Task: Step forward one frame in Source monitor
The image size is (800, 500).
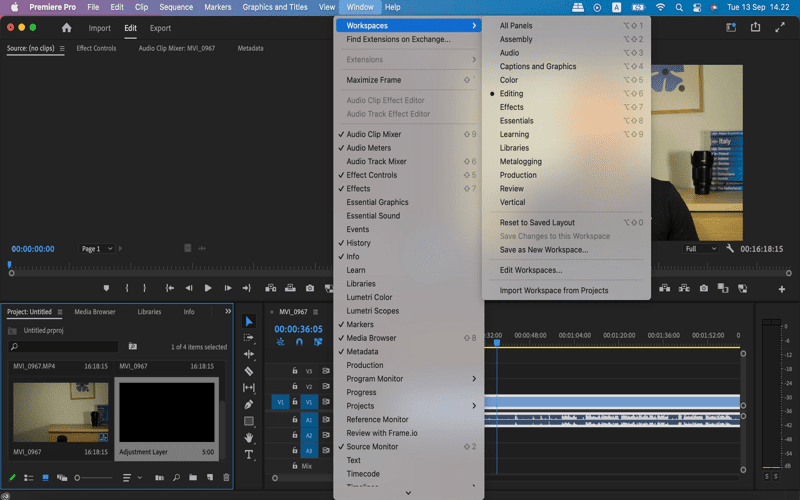Action: tap(228, 288)
